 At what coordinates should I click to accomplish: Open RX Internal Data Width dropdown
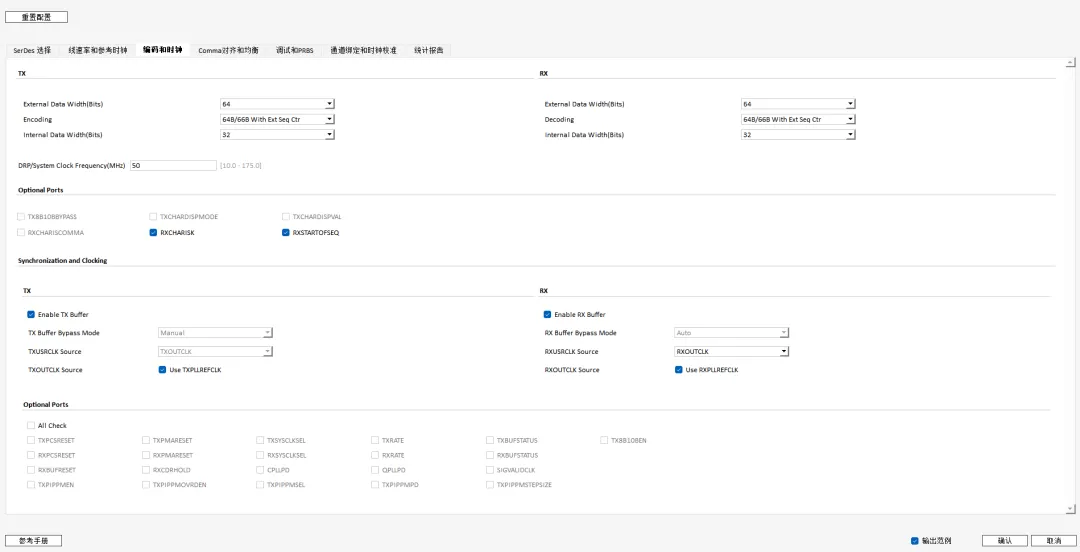798,134
